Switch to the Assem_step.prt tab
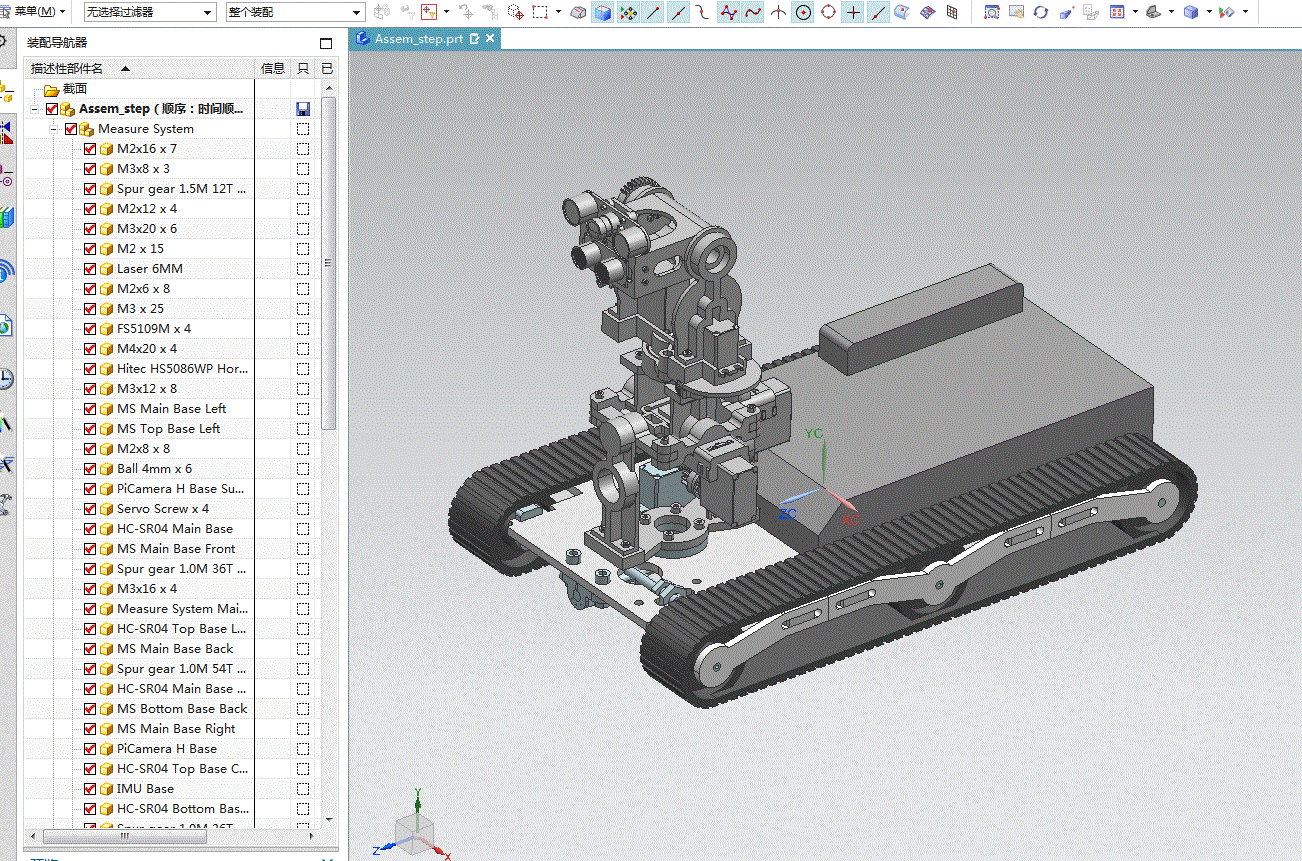The height and width of the screenshot is (861, 1302). (x=419, y=39)
